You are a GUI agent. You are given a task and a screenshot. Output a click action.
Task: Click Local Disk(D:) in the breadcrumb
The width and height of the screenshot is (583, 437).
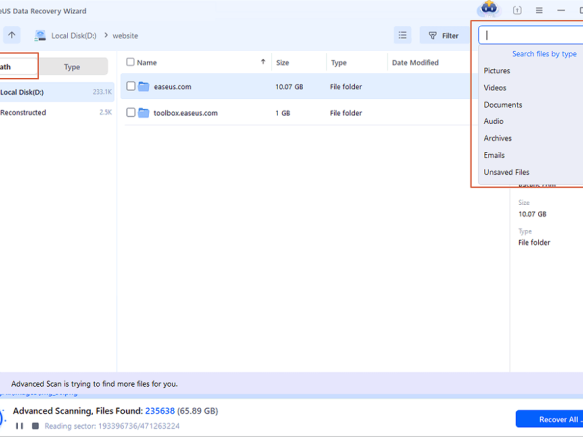[74, 36]
